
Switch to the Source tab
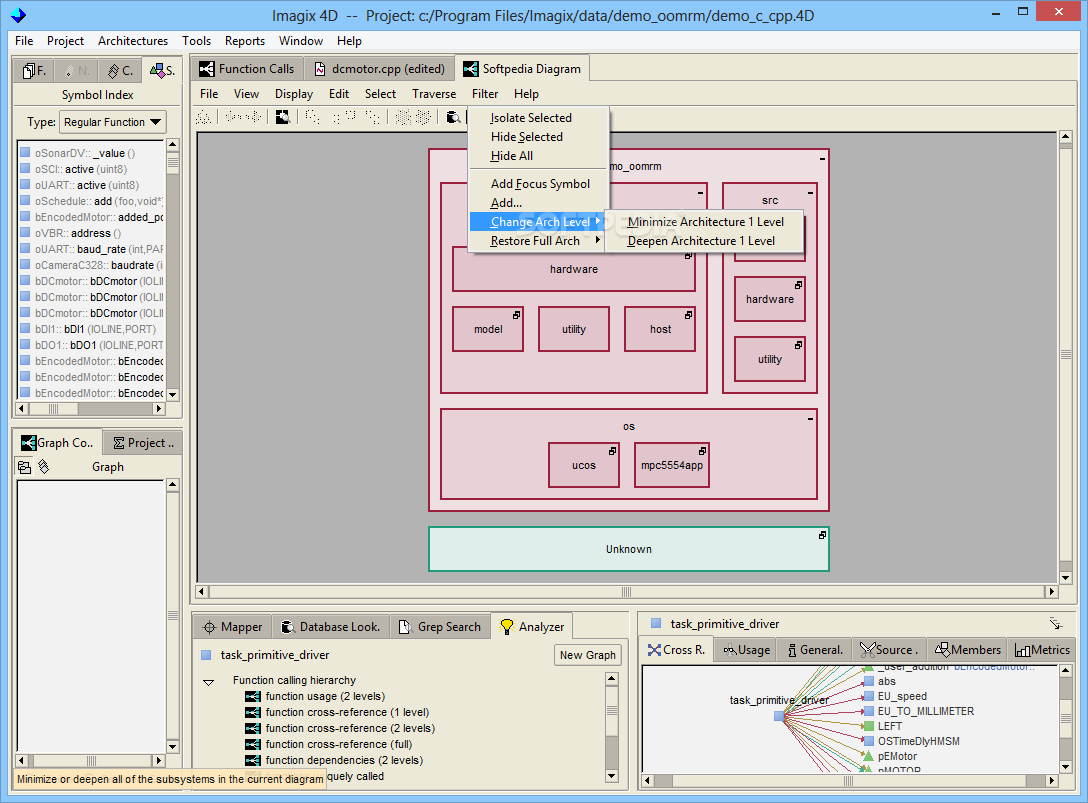pos(890,650)
